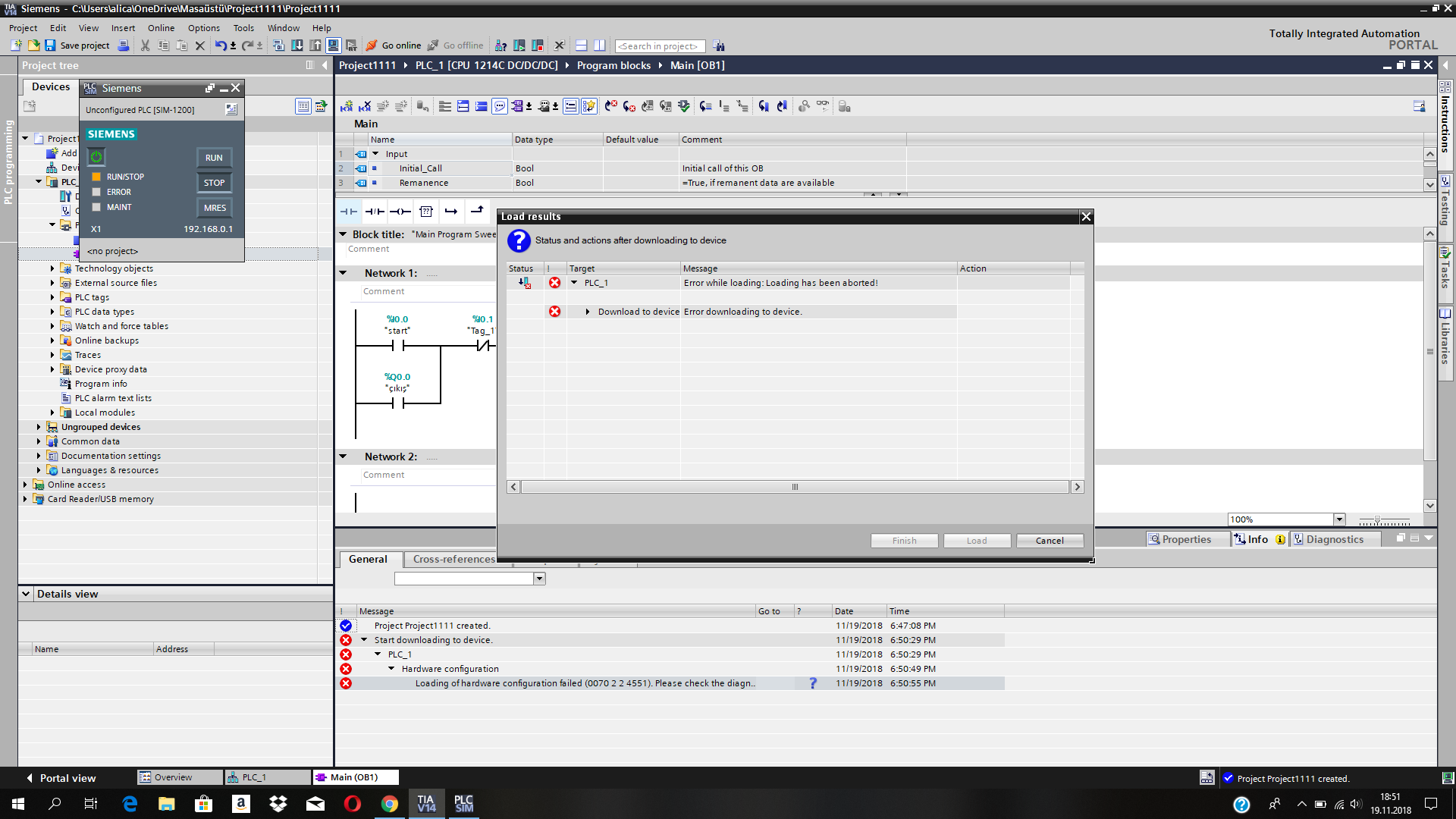Open TIA V14 from the taskbar

[426, 803]
